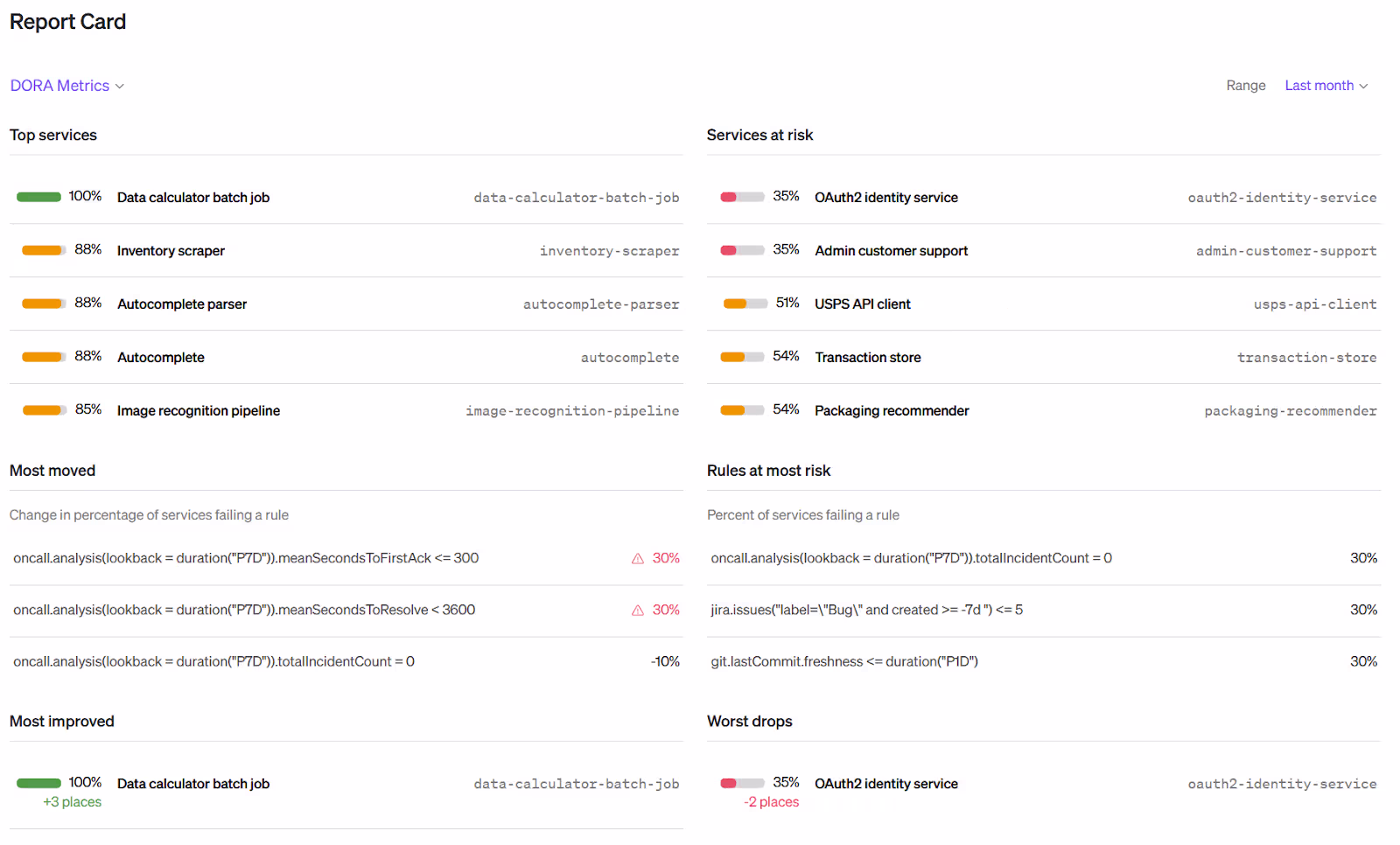
Task: Open Inventory scraper service
Action: pyautogui.click(x=171, y=251)
